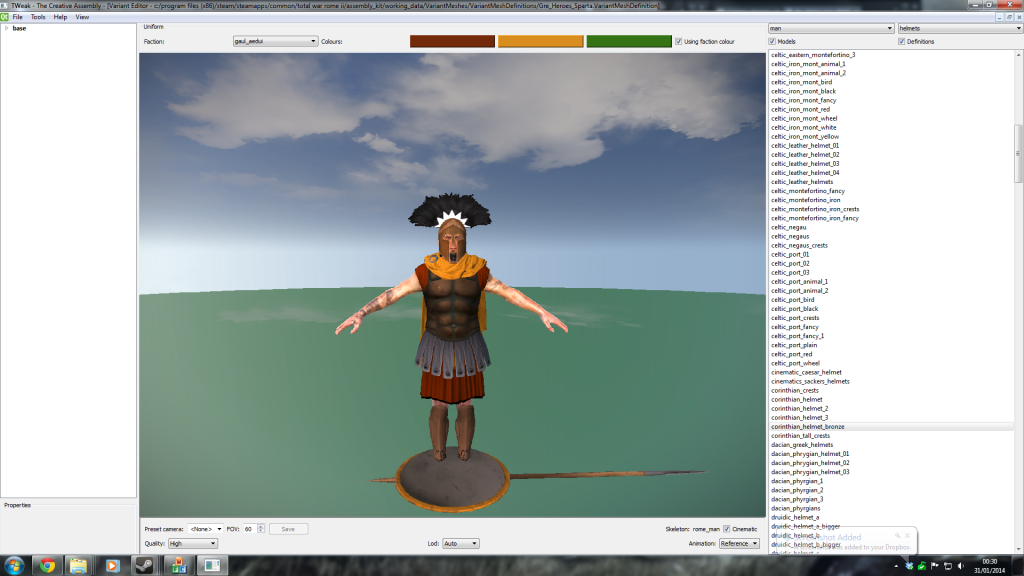Click the Save camera button
1024x576 pixels.
click(288, 528)
